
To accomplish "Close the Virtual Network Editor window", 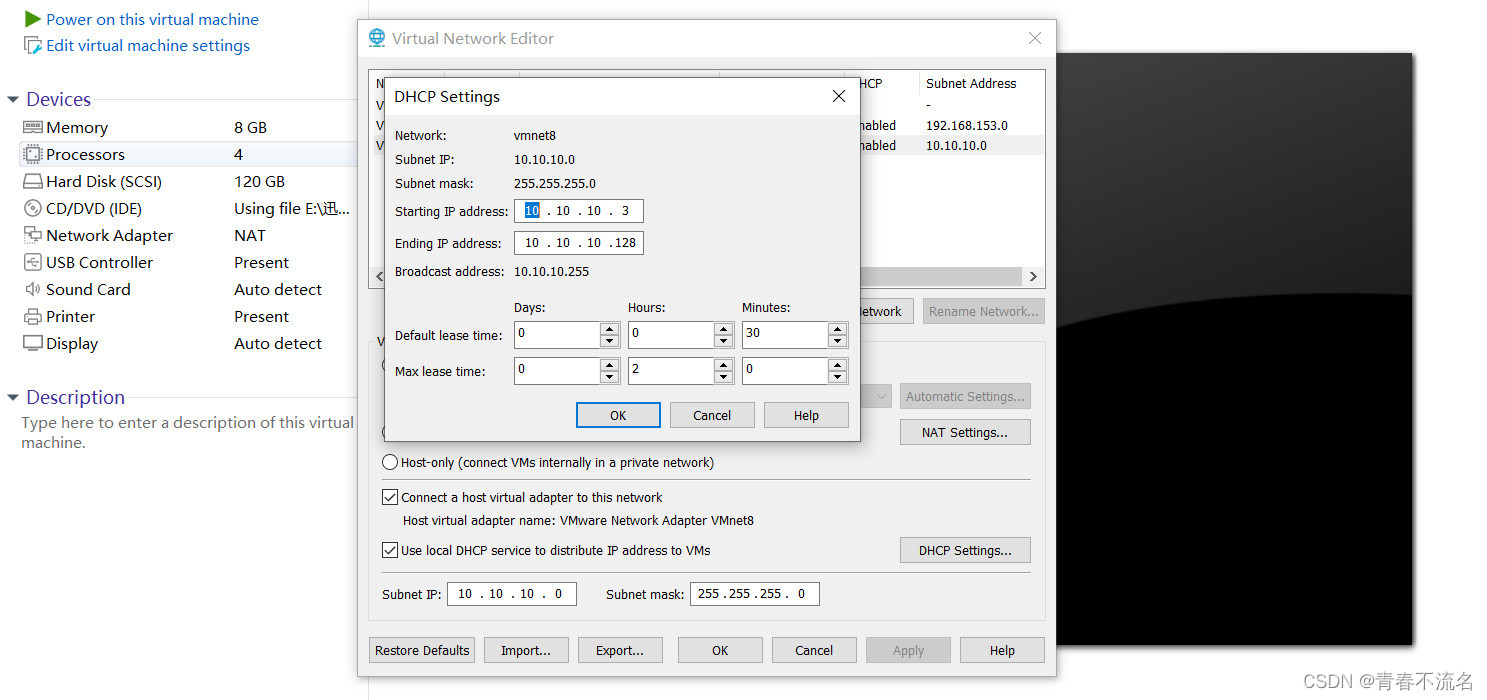I will click(x=1035, y=38).
